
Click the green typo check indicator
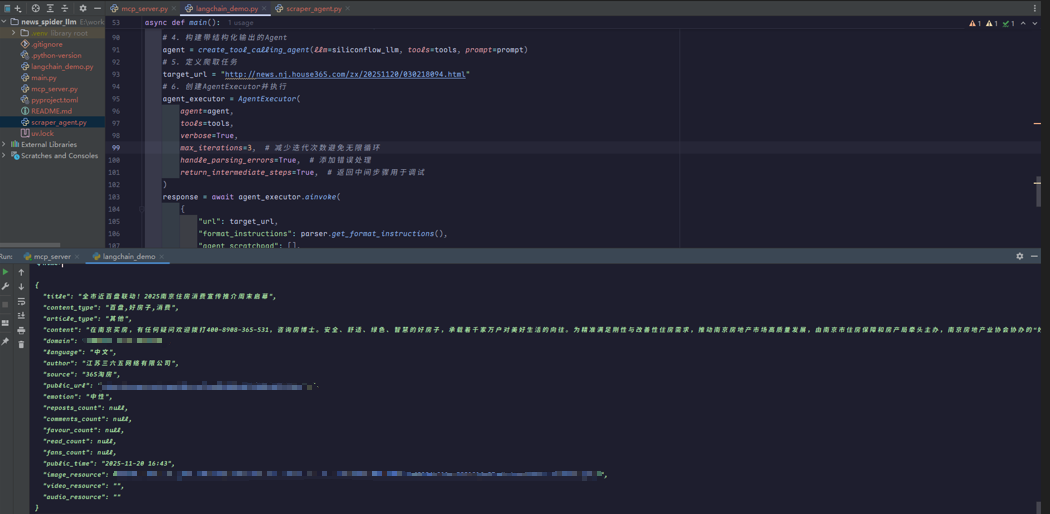1009,23
